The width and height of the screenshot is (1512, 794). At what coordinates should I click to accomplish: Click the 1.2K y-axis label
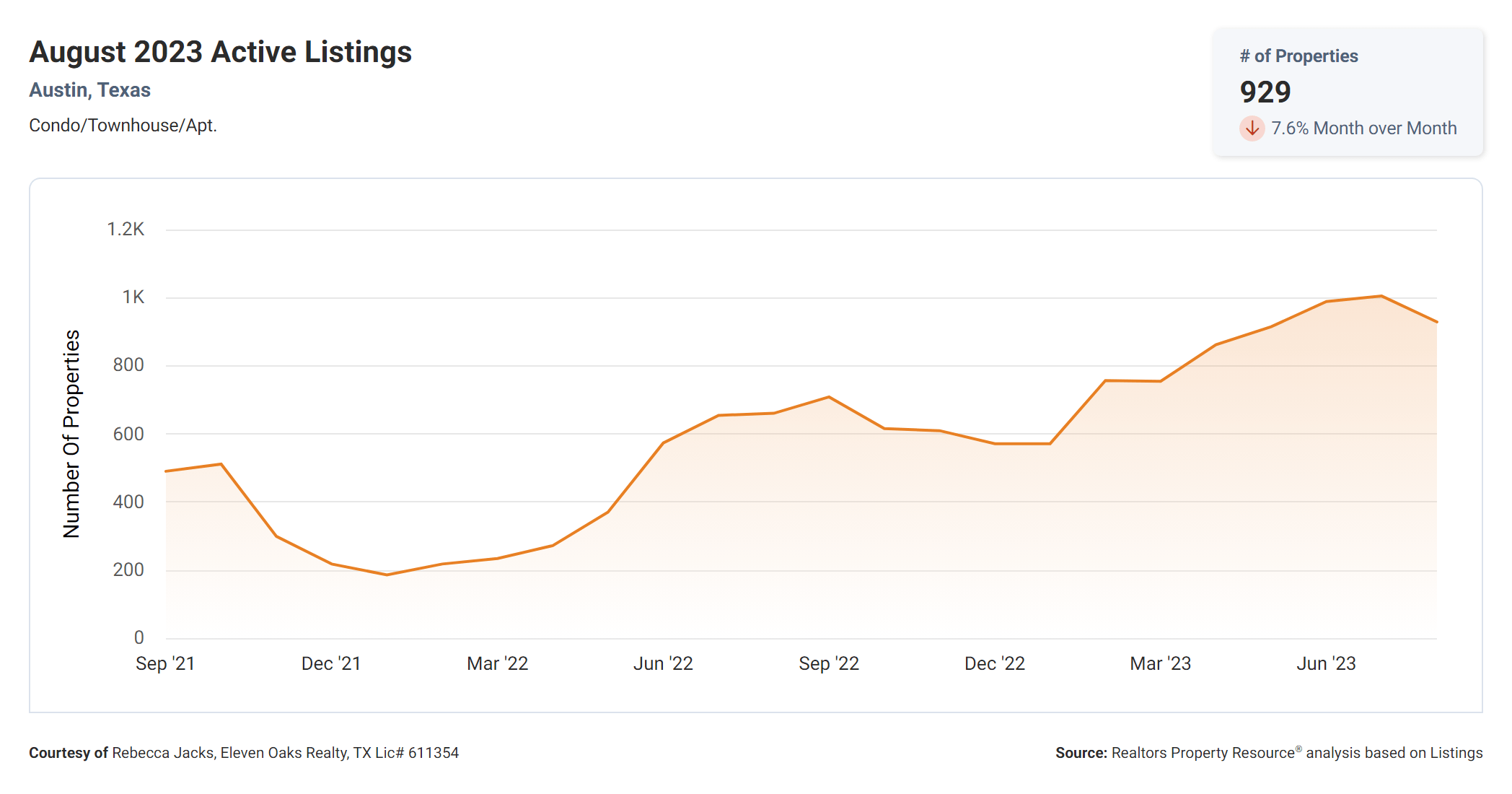[x=126, y=230]
